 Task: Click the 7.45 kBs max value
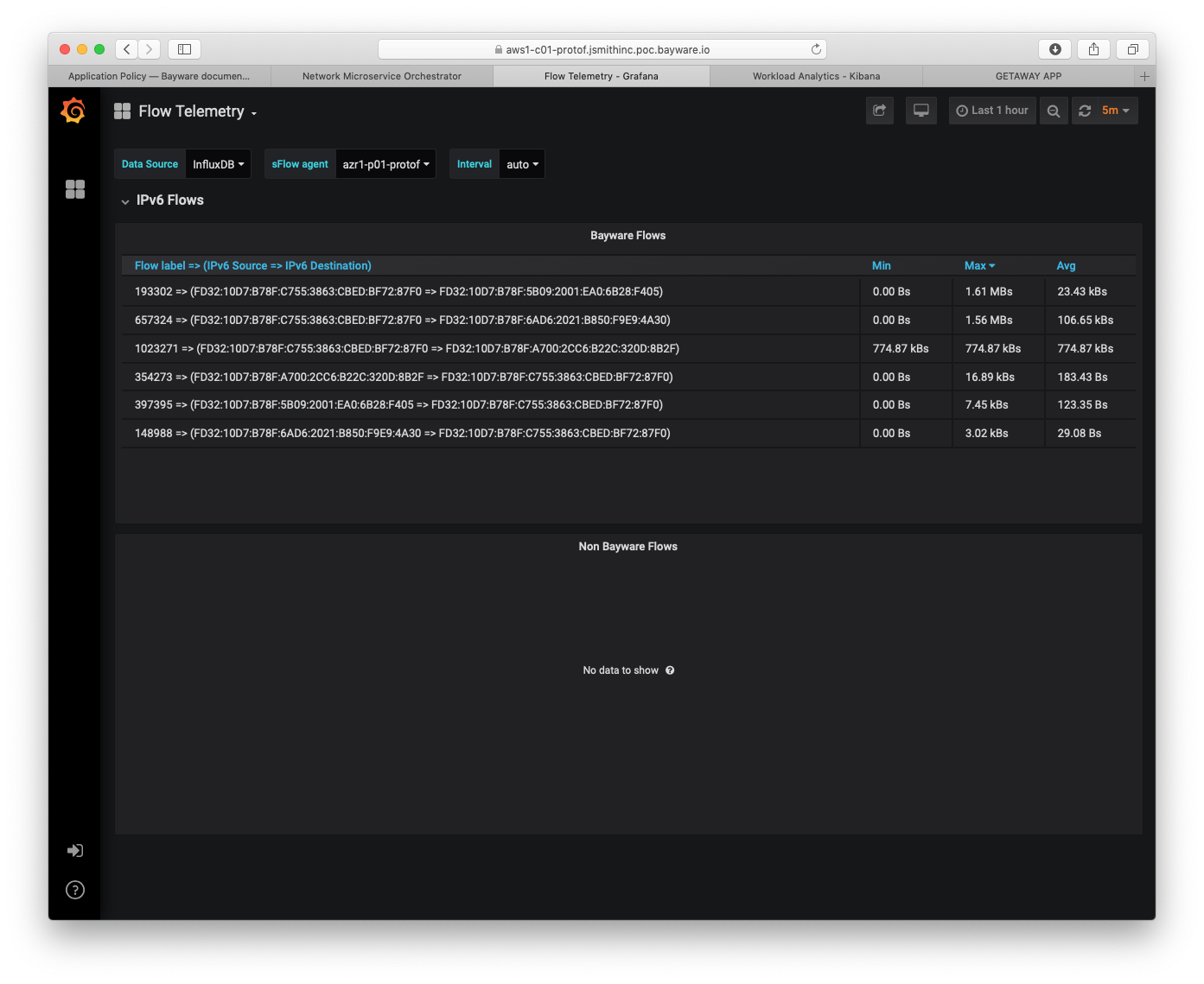point(986,405)
